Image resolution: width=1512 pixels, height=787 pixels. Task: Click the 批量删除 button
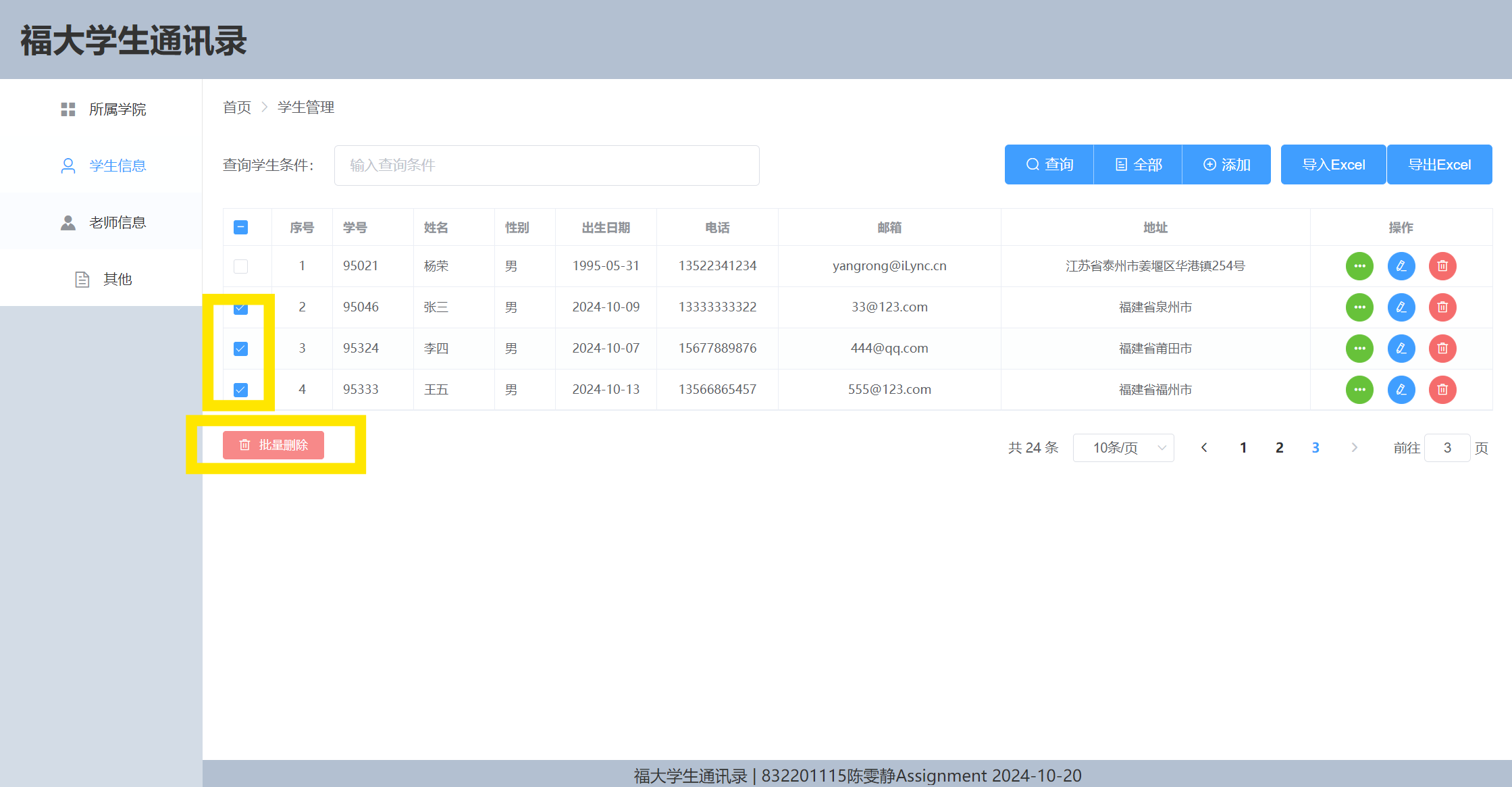[x=273, y=445]
